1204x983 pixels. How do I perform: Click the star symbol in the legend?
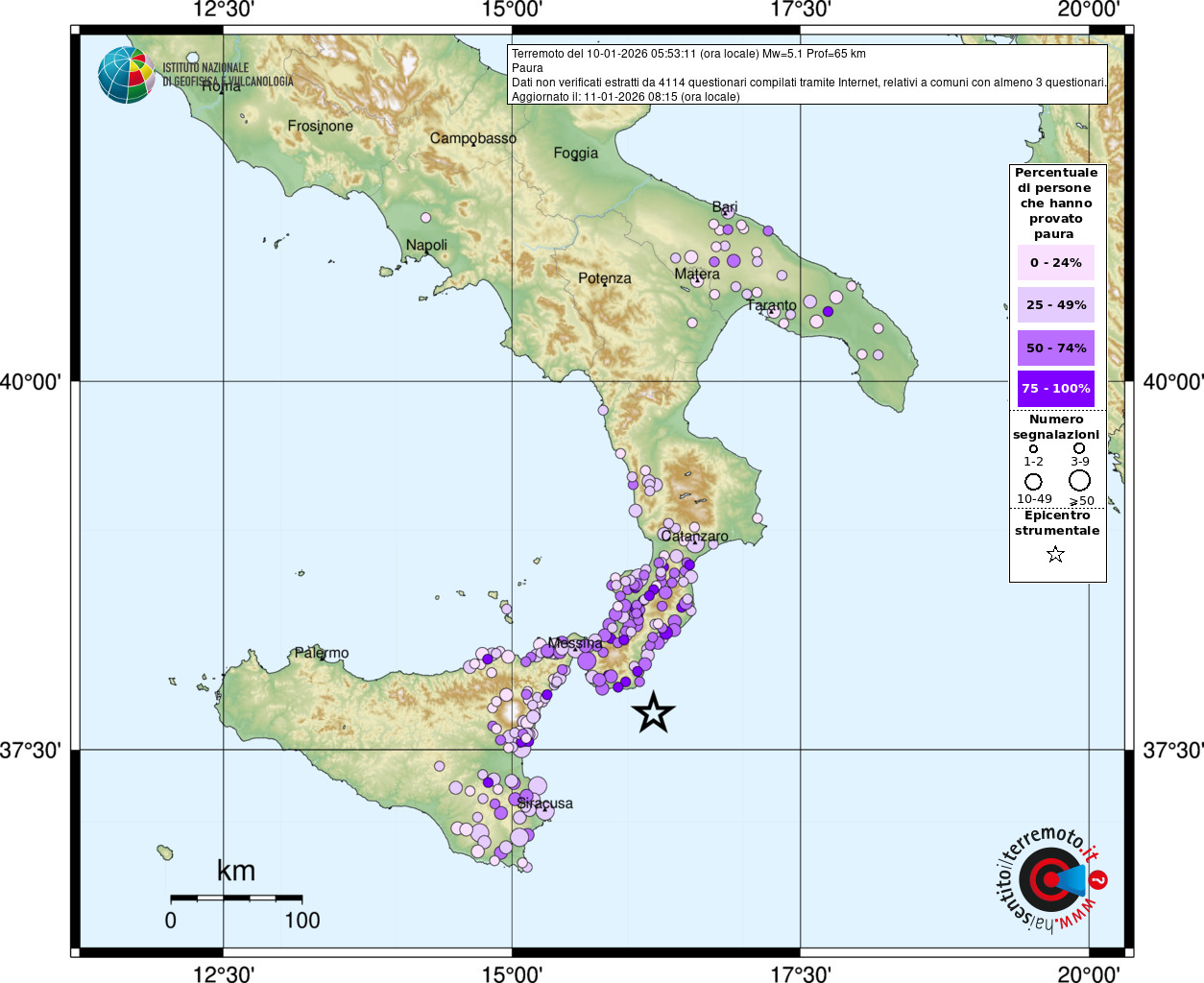tap(1055, 554)
